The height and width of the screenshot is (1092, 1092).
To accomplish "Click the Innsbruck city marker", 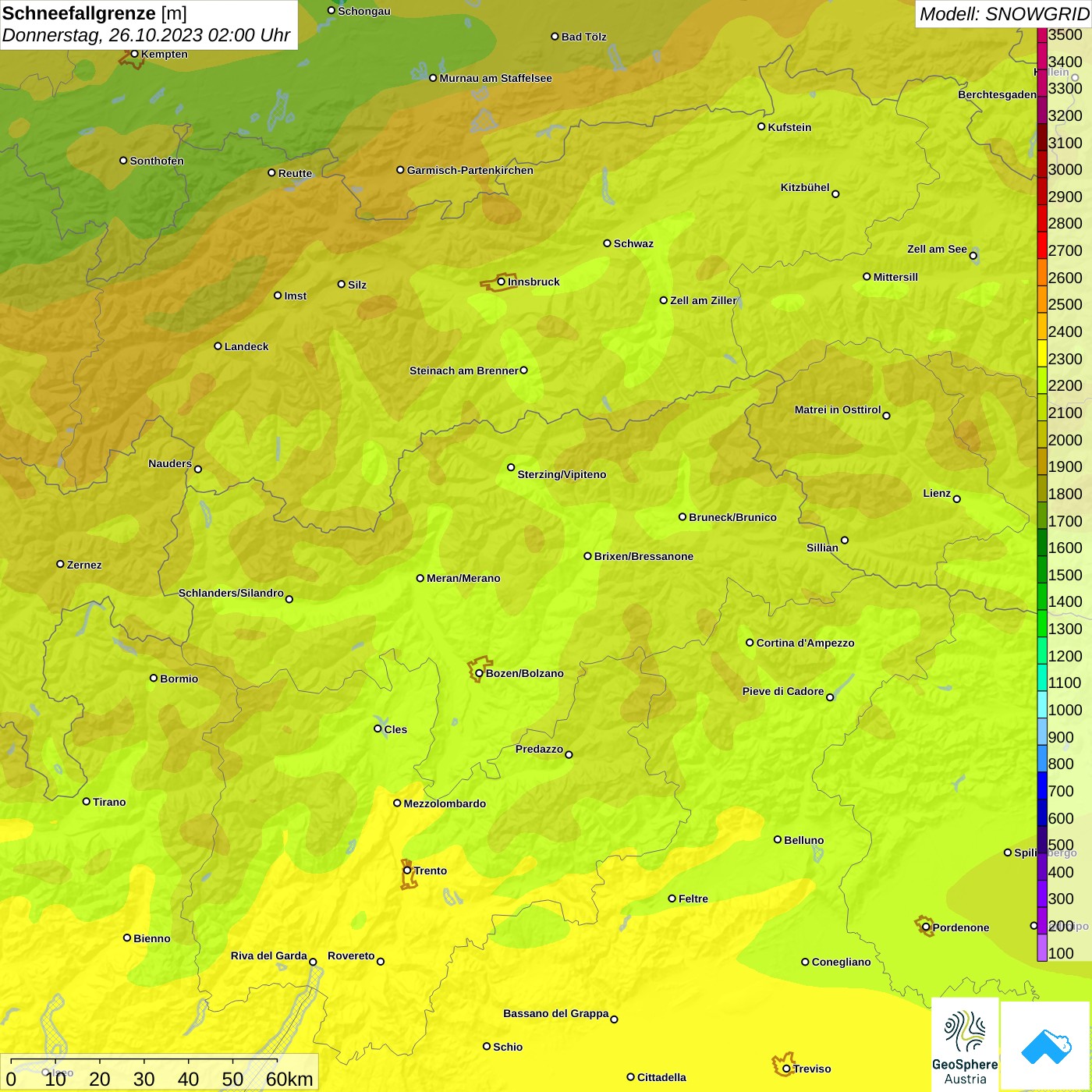I will pyautogui.click(x=502, y=282).
